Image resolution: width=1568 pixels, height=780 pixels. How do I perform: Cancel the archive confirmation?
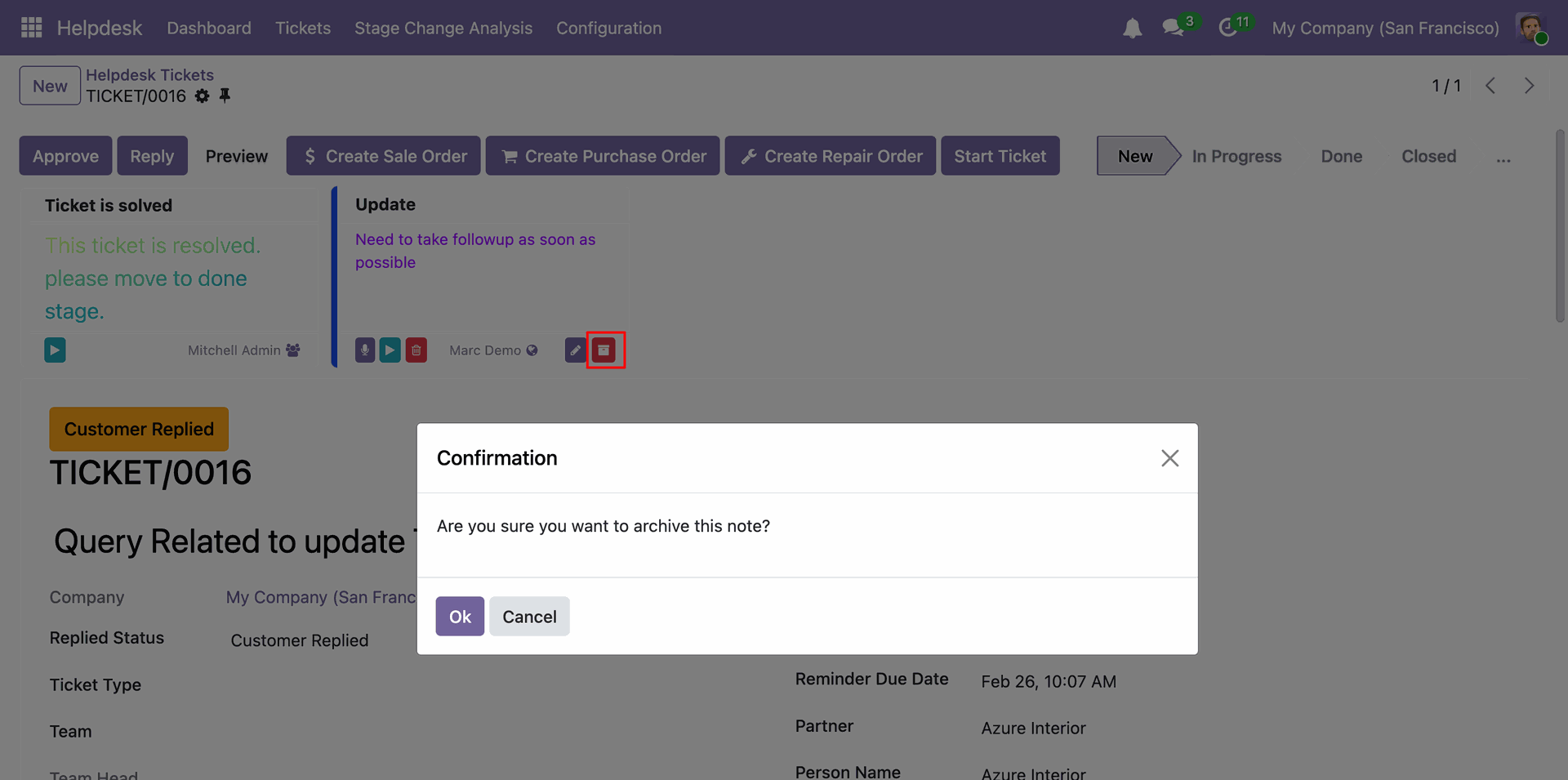[x=529, y=617]
